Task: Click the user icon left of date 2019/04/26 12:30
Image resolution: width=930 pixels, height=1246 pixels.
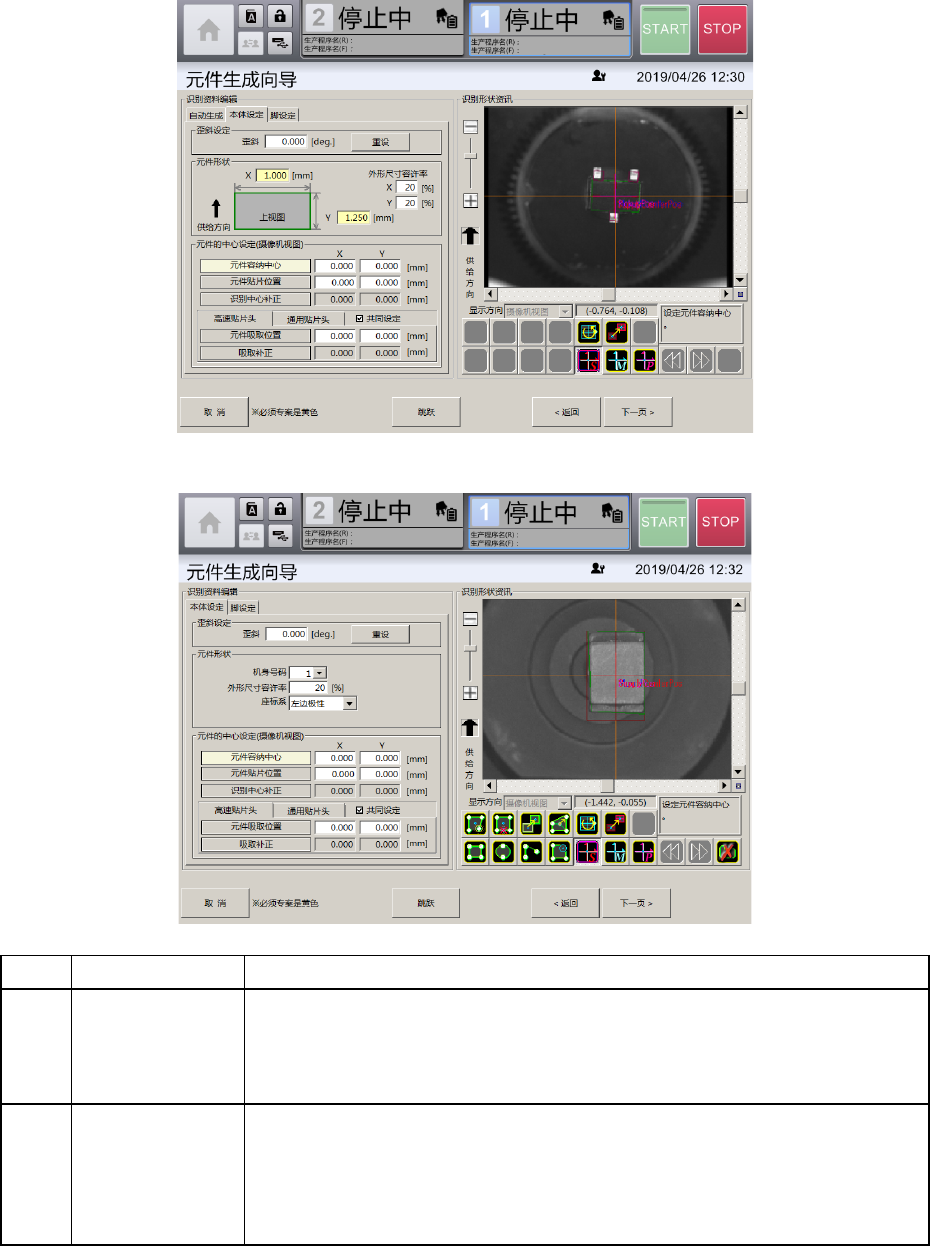Action: point(598,76)
